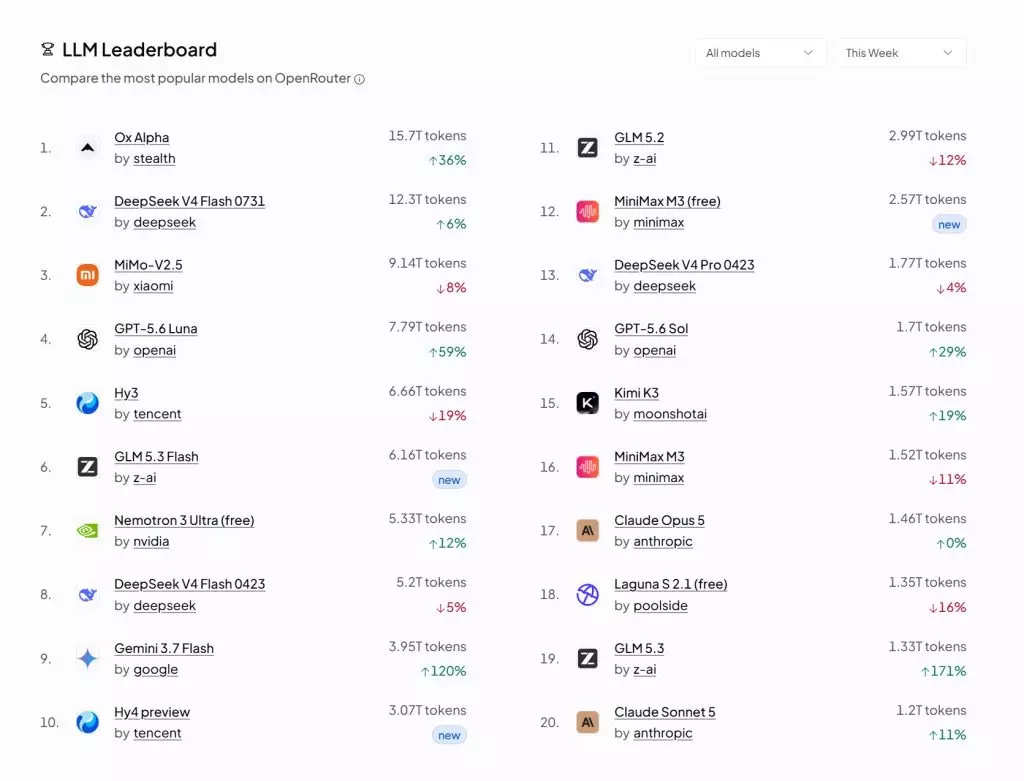
Task: Open the GPT-5.6 Sol model link
Action: pyautogui.click(x=651, y=328)
